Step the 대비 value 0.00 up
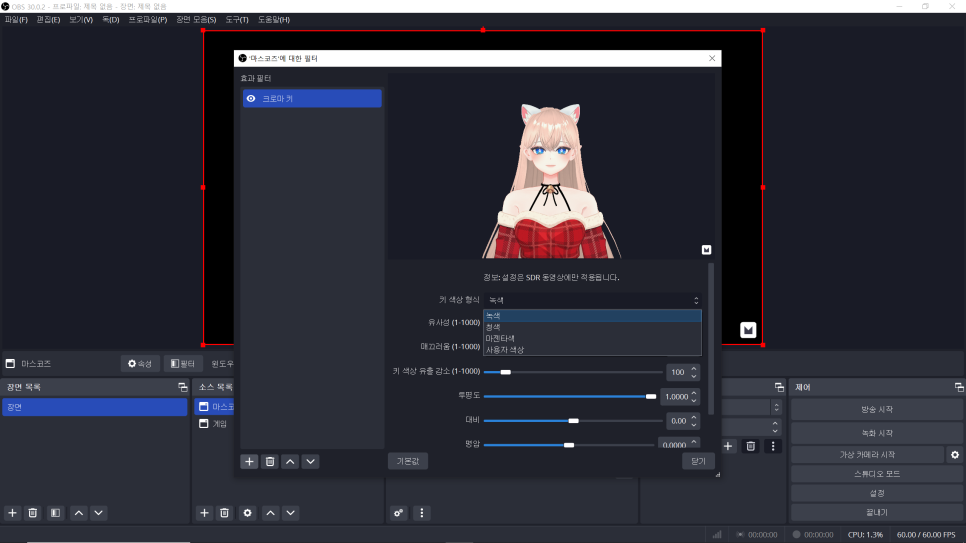966x543 pixels. [x=694, y=417]
